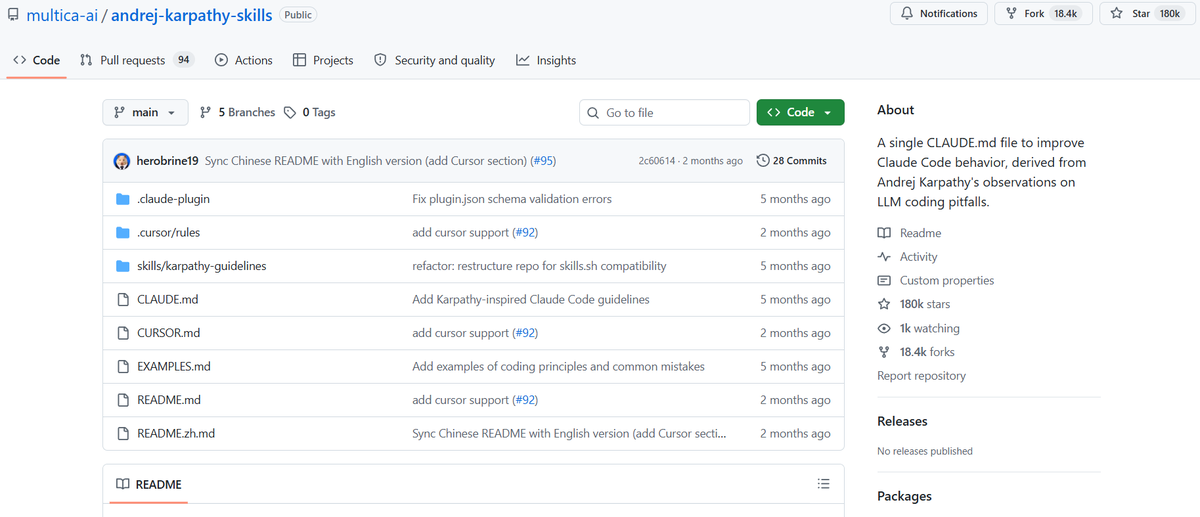This screenshot has width=1200, height=517.
Task: Open the Custom properties link
Action: [935, 281]
